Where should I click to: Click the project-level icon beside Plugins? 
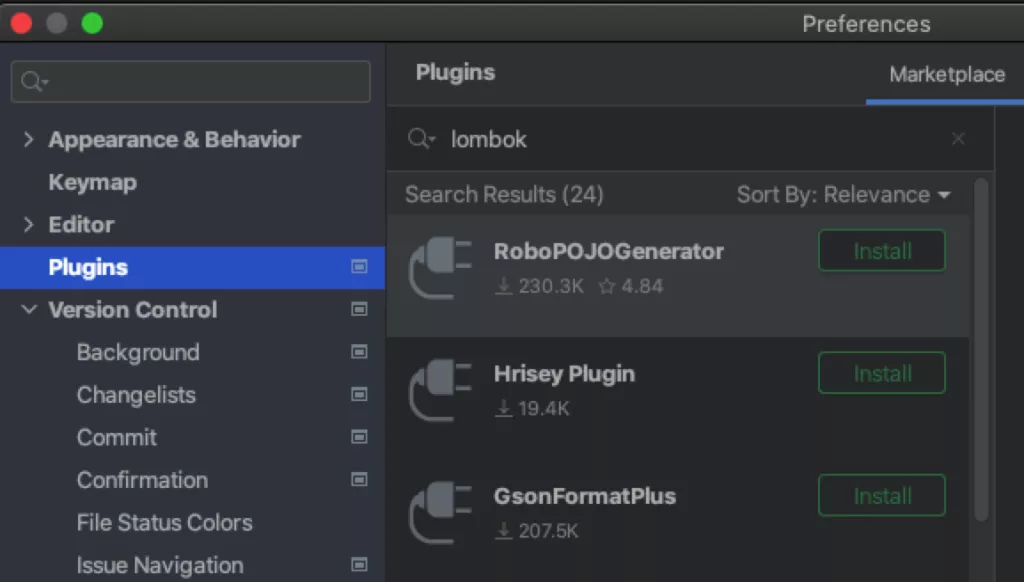pyautogui.click(x=359, y=267)
